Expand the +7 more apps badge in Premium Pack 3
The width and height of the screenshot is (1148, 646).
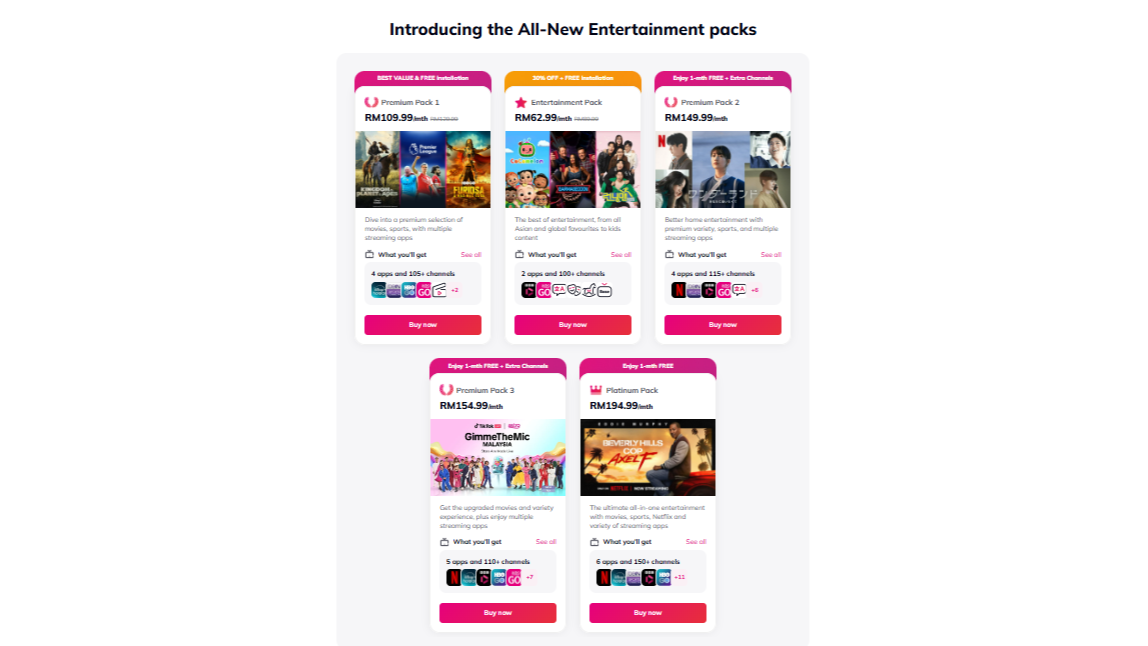[530, 577]
